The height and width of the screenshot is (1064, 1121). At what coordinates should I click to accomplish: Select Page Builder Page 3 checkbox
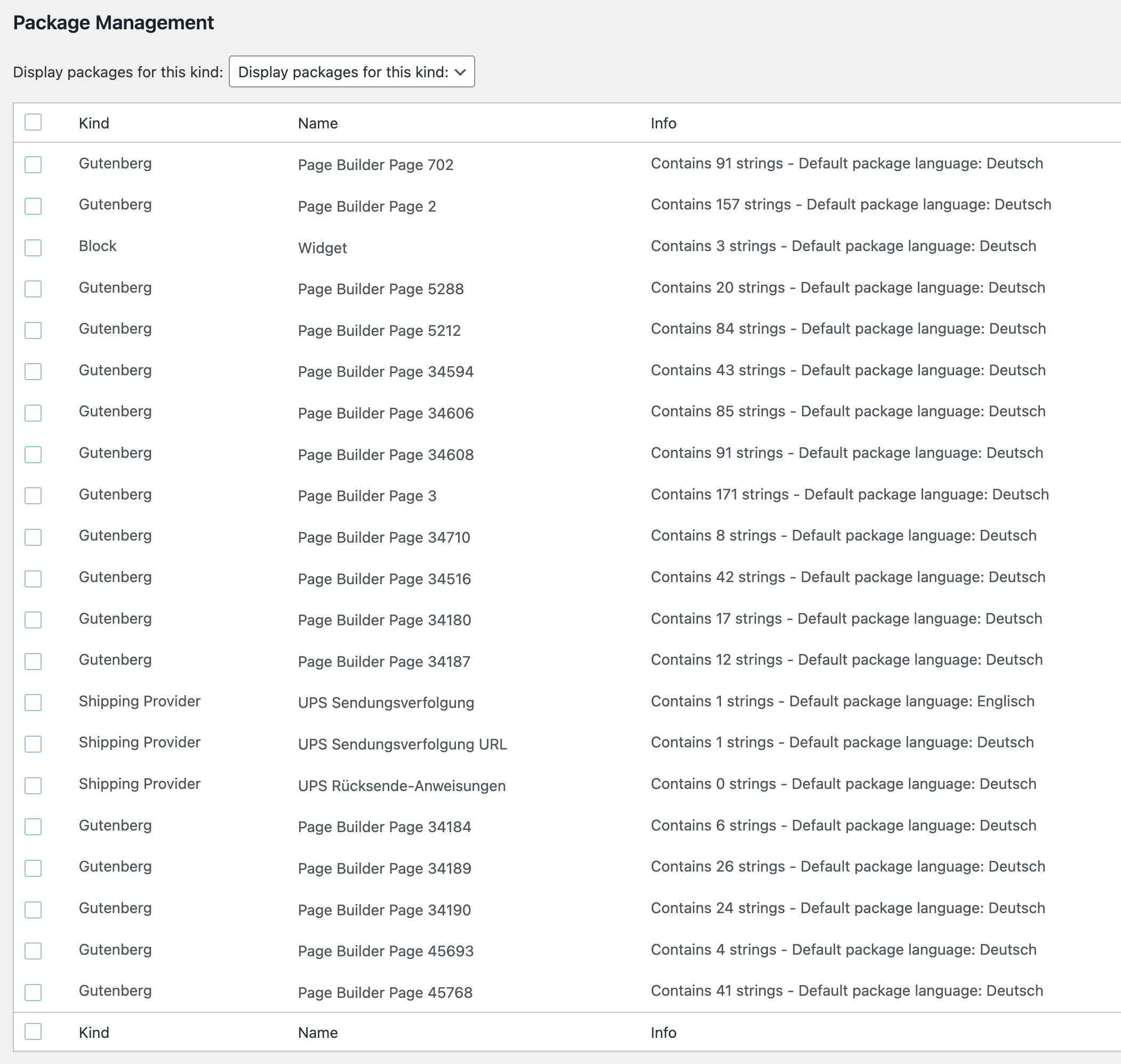pos(33,495)
